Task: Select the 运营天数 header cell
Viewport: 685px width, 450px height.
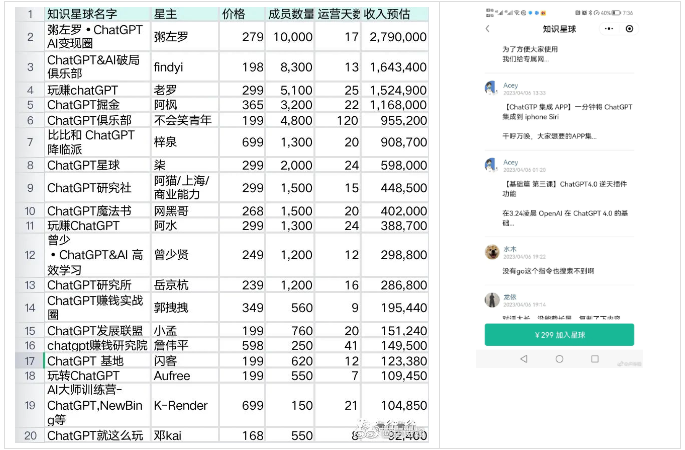Action: tap(338, 14)
